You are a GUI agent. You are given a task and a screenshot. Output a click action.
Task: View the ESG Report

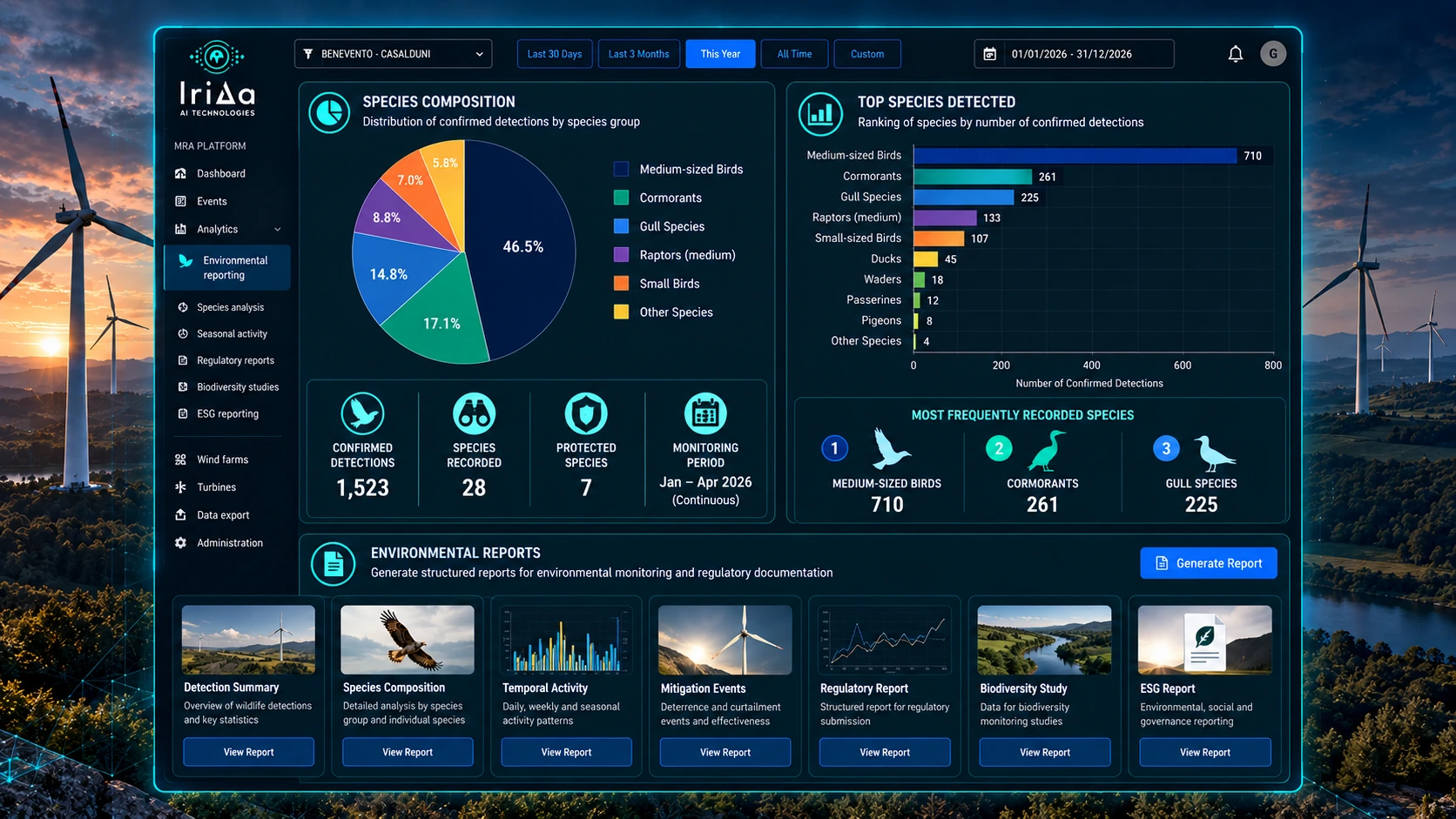click(1205, 752)
